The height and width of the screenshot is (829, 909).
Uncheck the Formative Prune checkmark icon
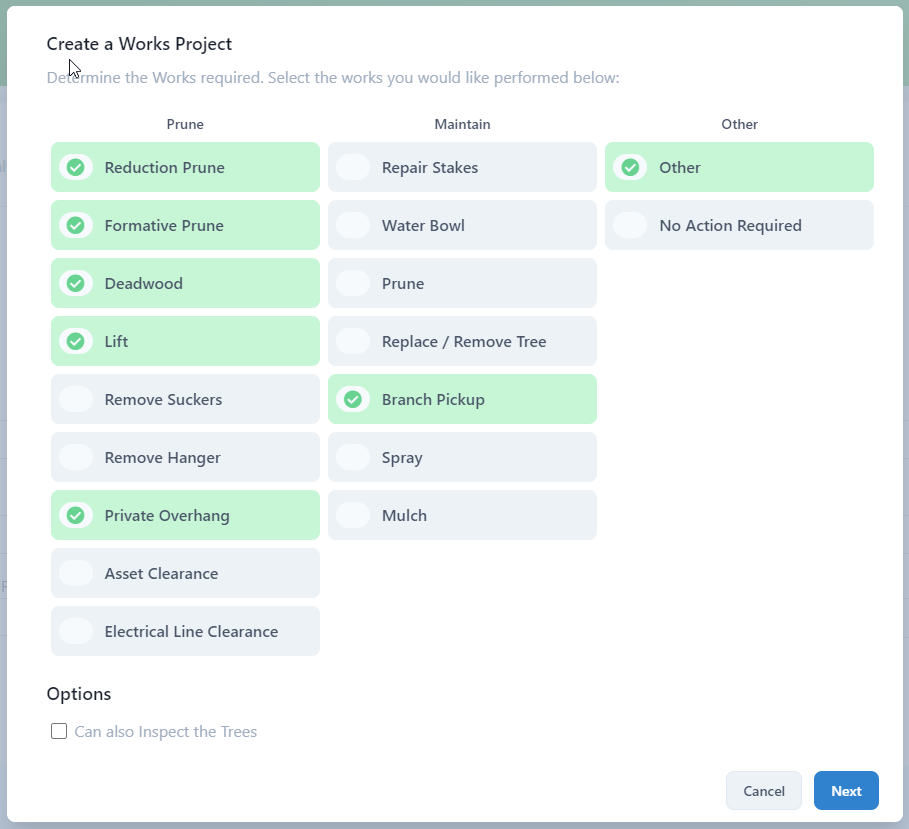75,225
